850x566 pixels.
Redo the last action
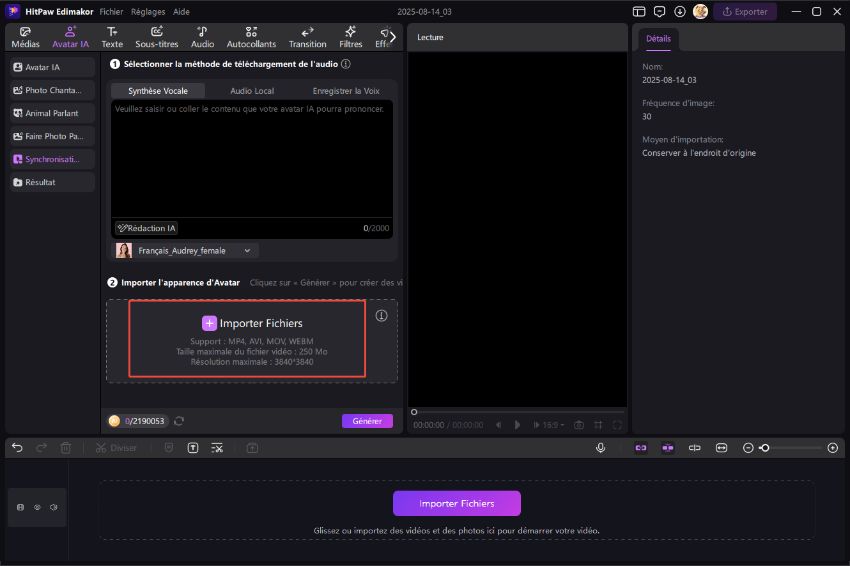(41, 448)
